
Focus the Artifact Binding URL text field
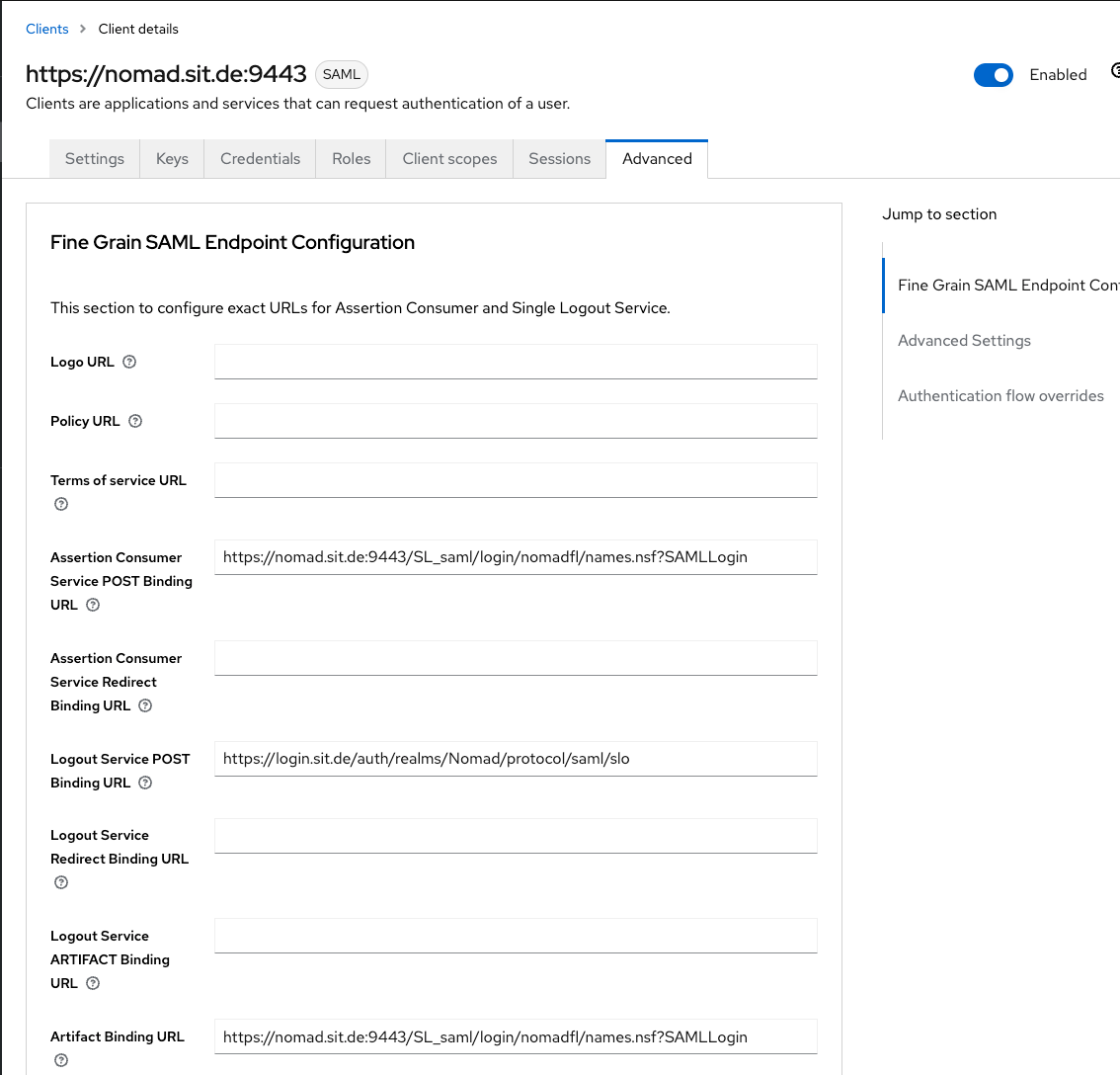(x=516, y=1036)
